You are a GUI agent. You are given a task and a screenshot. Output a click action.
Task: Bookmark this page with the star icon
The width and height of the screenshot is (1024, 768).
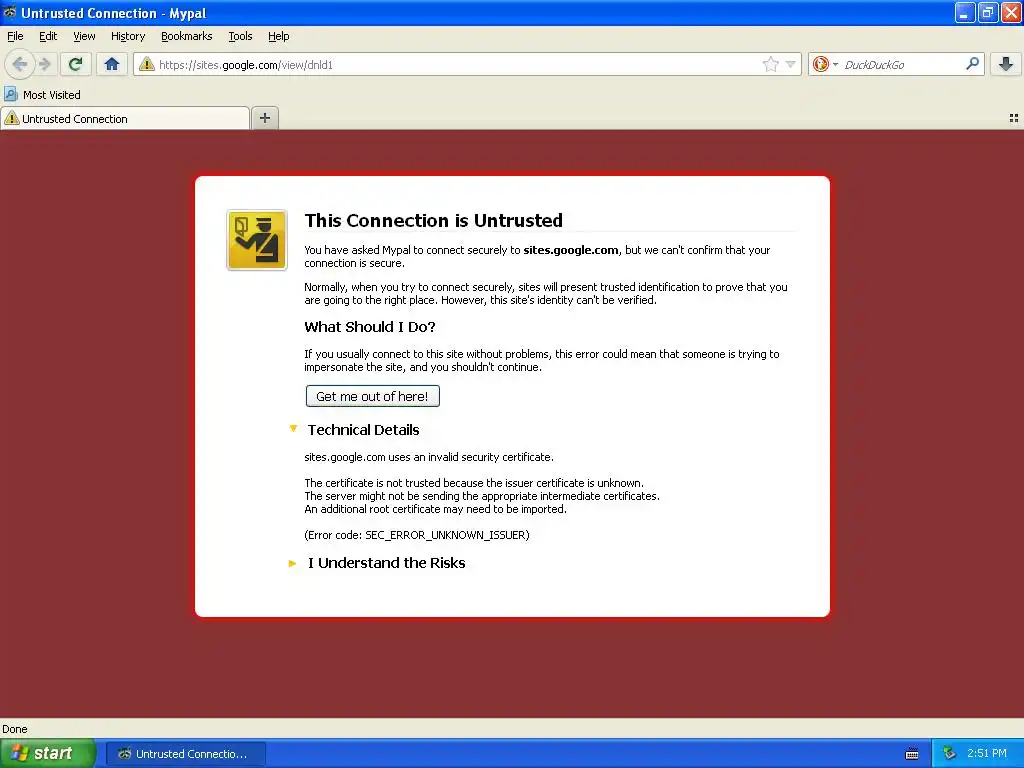771,64
